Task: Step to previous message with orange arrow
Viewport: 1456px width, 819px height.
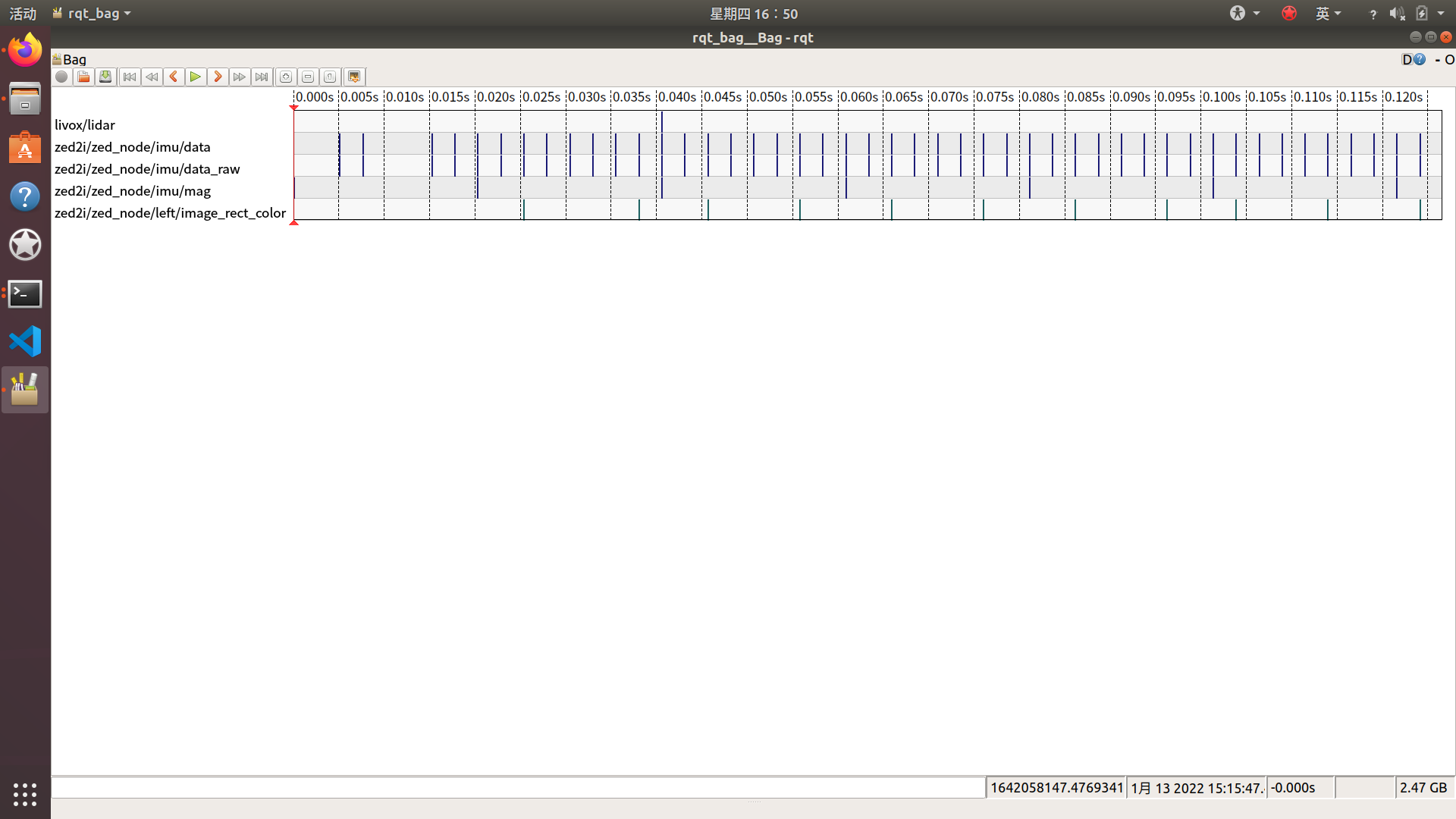Action: click(x=174, y=77)
